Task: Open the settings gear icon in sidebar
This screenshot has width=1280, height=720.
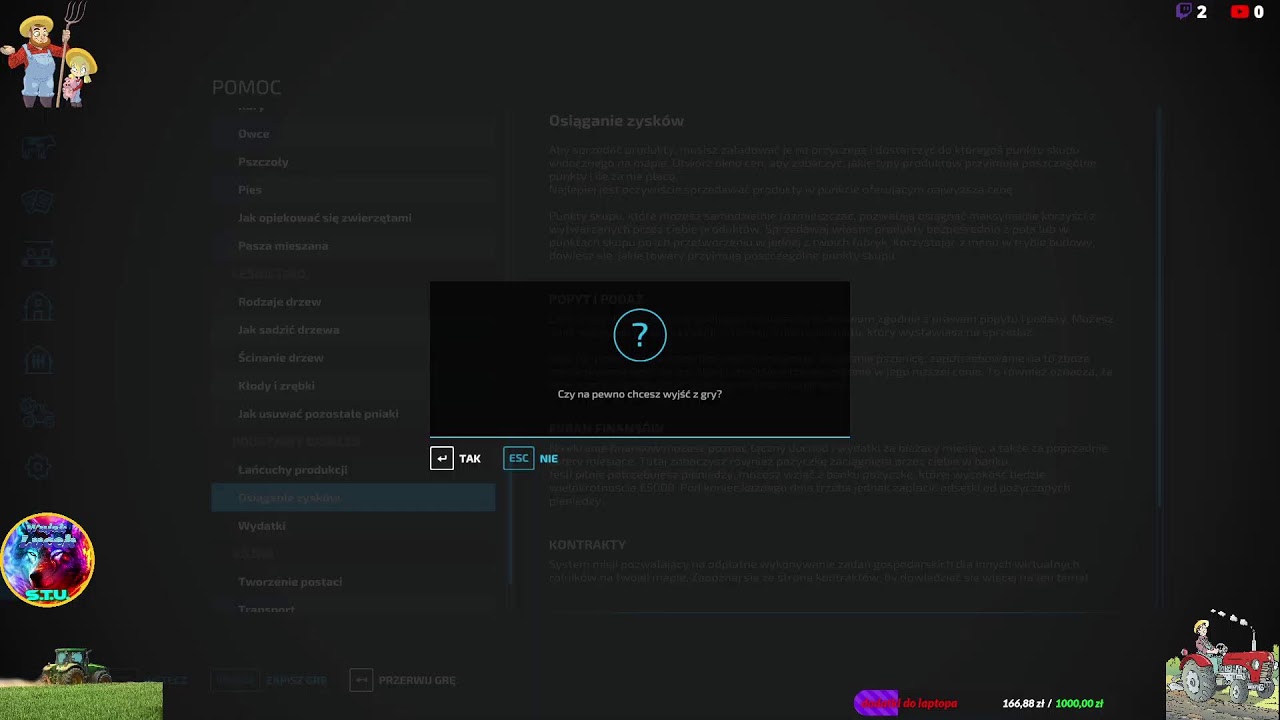Action: tap(38, 466)
